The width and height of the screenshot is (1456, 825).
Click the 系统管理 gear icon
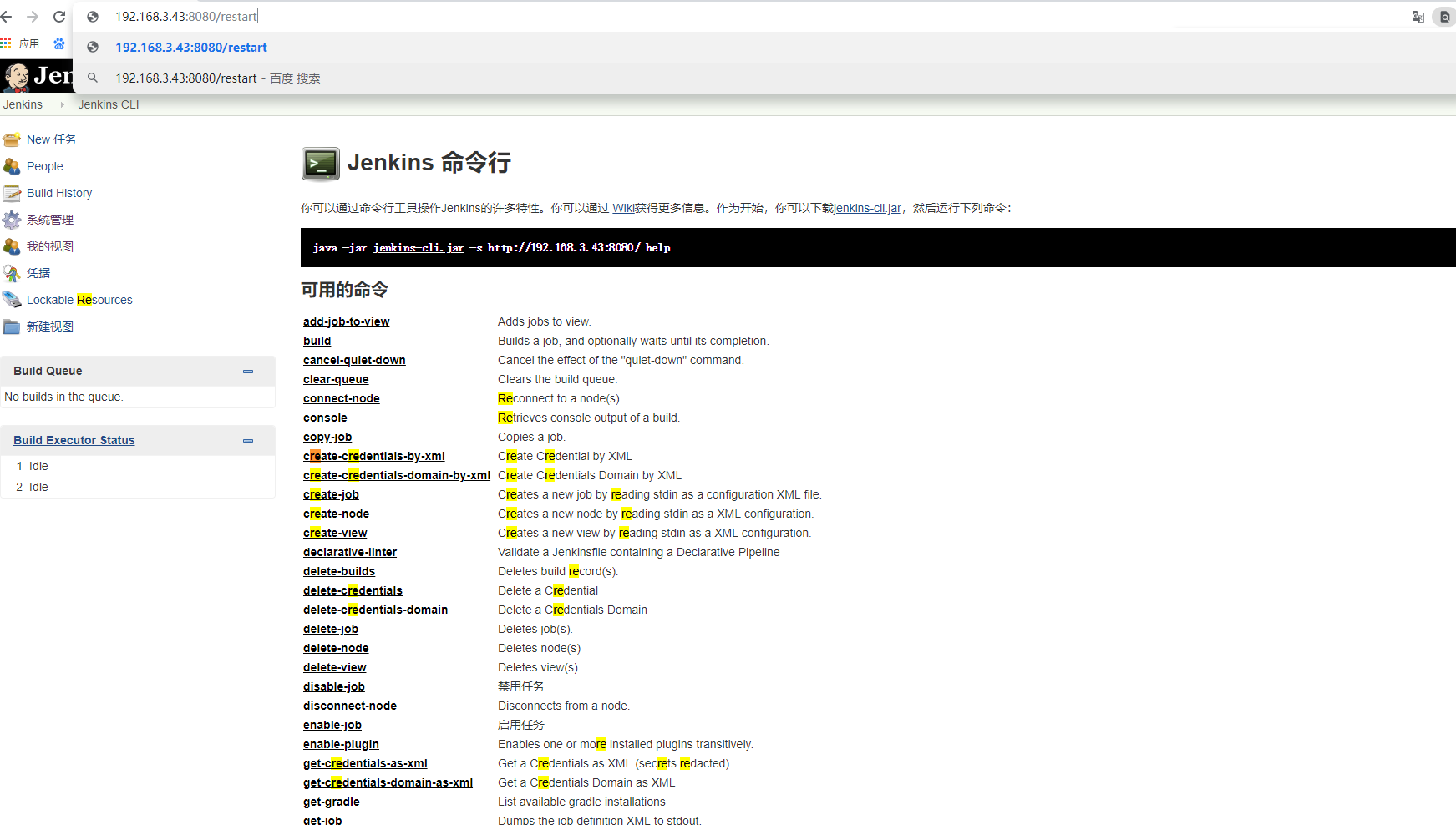[x=12, y=220]
